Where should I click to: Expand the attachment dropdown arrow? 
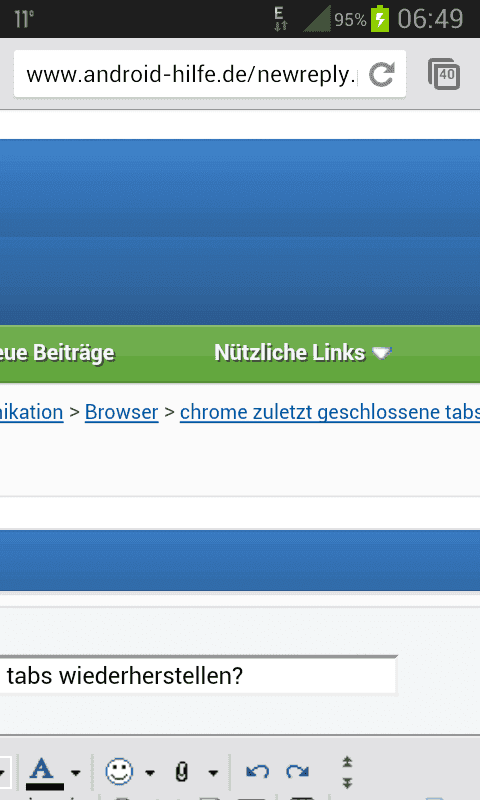click(x=214, y=773)
